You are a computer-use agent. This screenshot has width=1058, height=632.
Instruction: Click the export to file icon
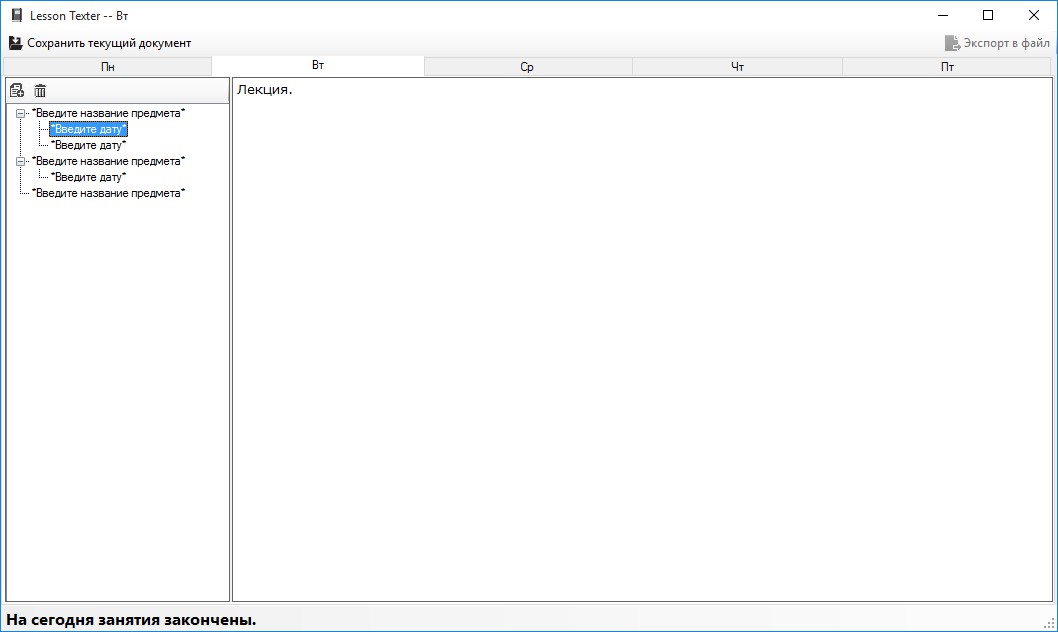point(952,43)
